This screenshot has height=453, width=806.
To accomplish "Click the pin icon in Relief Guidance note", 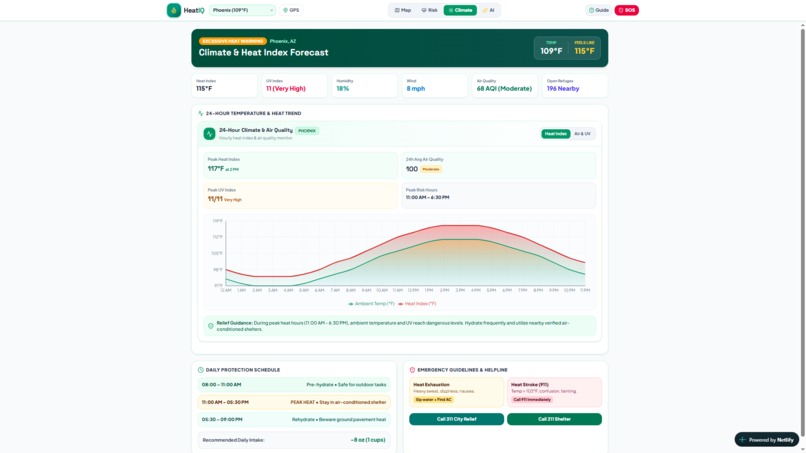I will click(210, 326).
